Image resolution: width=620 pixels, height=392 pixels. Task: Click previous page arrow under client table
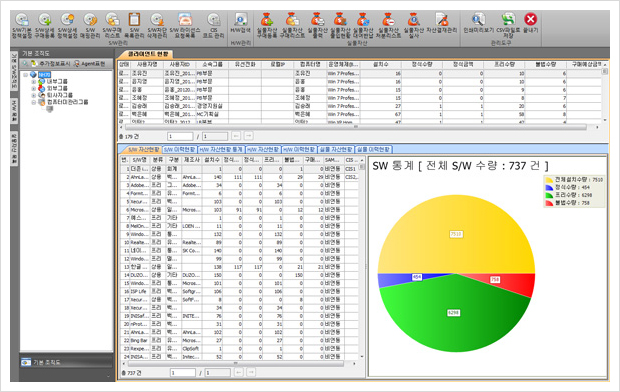tap(236, 136)
